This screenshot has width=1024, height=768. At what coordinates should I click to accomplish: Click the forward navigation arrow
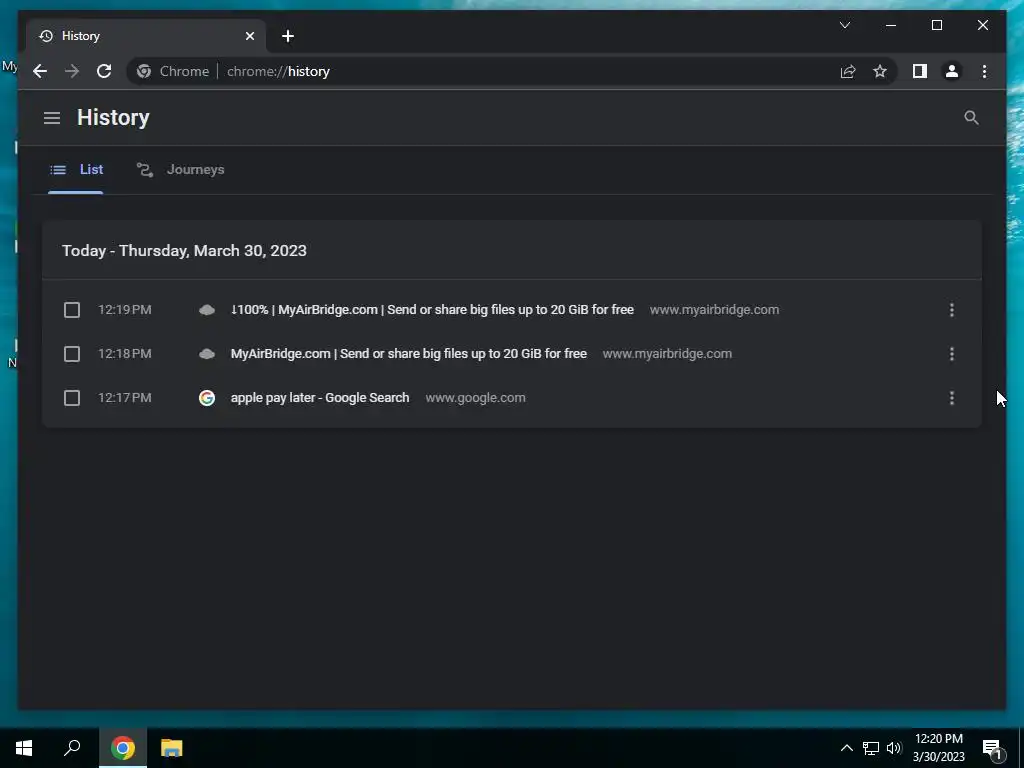coord(72,71)
